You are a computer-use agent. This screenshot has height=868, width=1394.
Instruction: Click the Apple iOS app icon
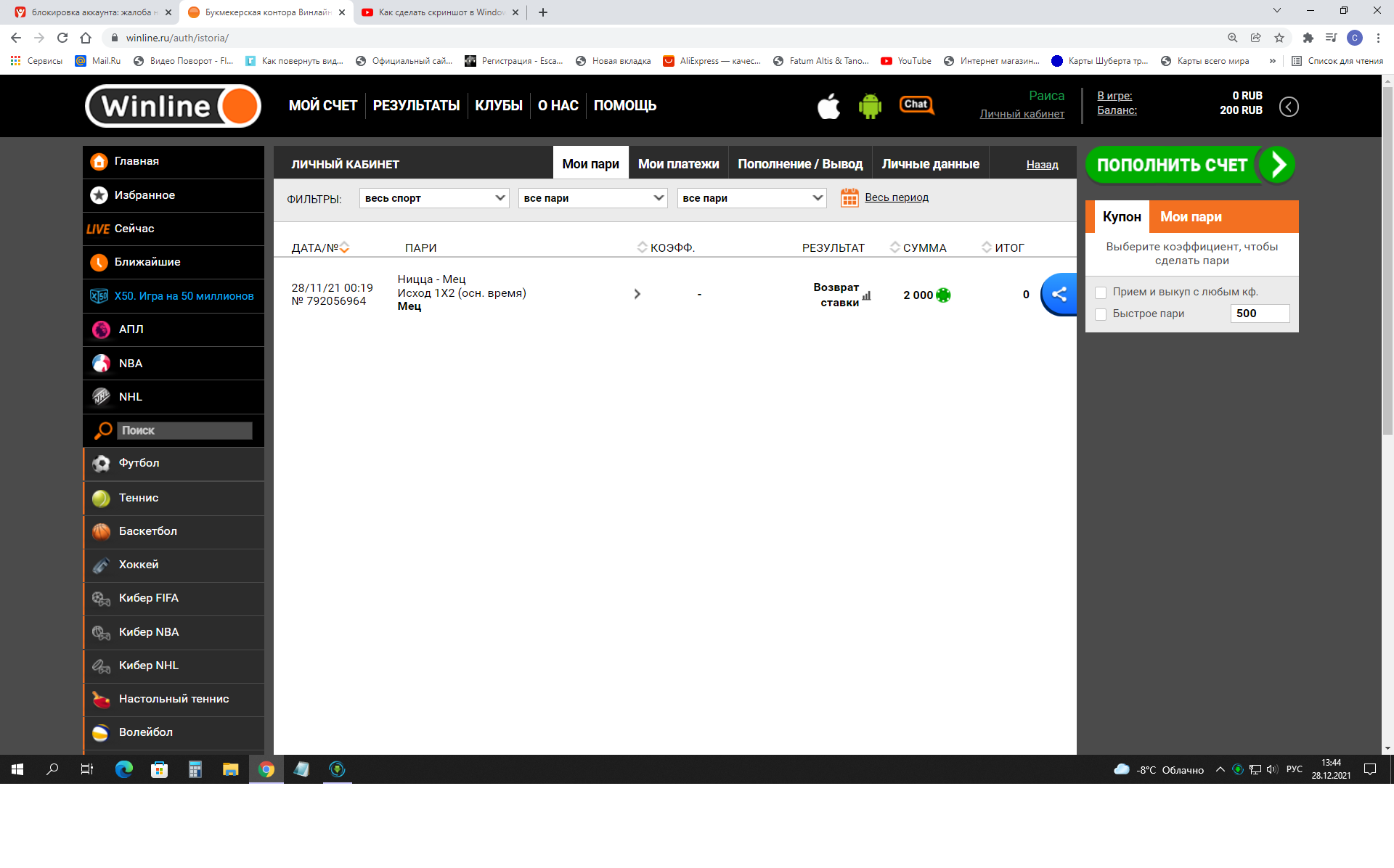pyautogui.click(x=828, y=106)
